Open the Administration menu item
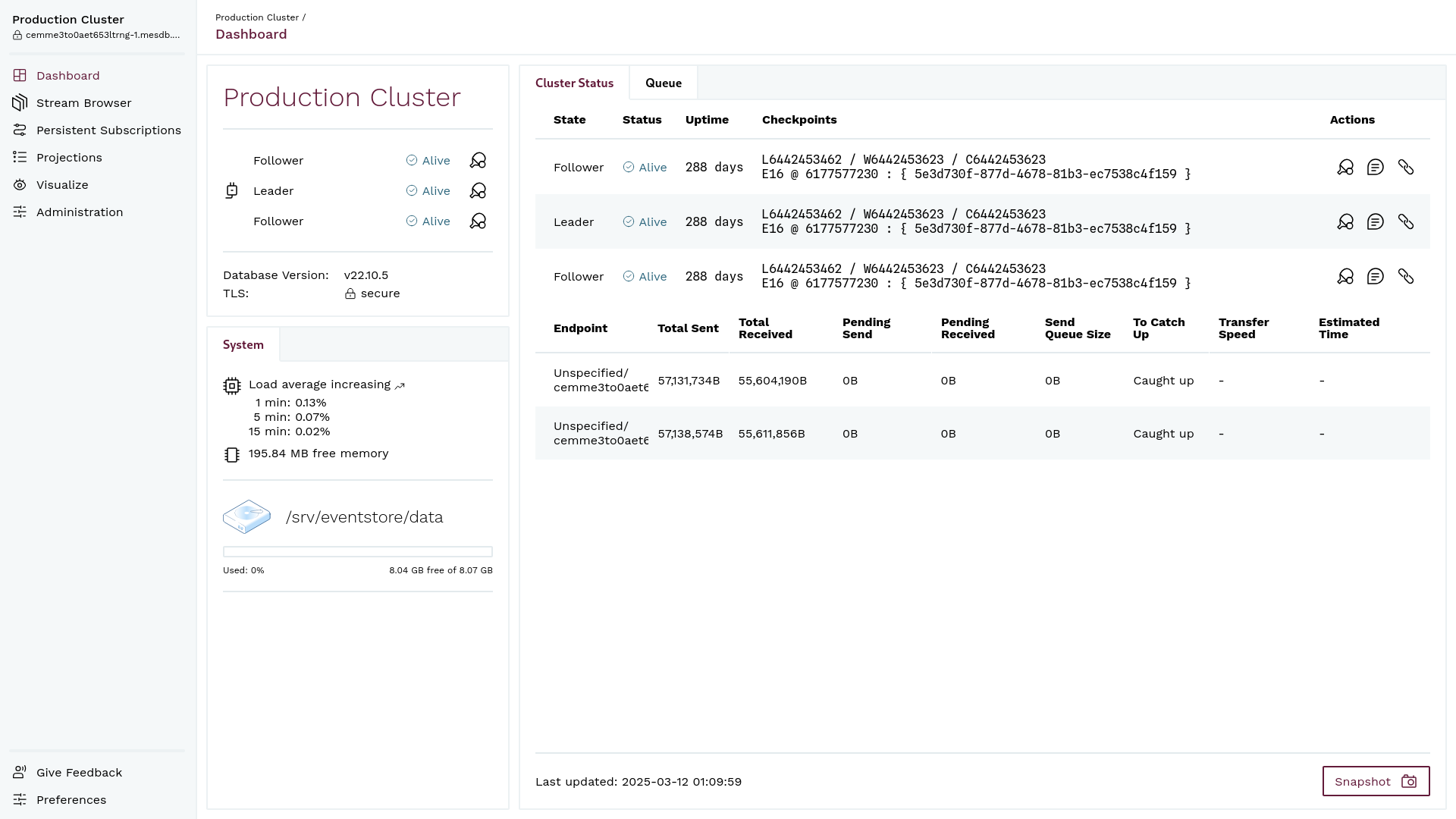The width and height of the screenshot is (1456, 819). point(80,212)
